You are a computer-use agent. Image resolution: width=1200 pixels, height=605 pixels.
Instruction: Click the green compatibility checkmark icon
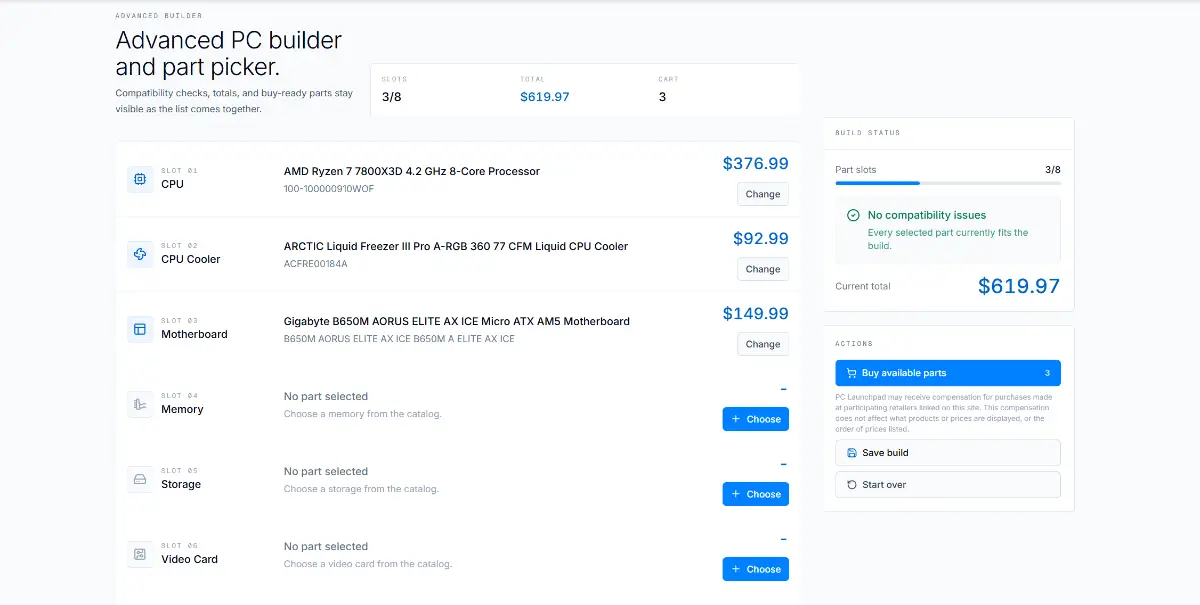point(853,215)
